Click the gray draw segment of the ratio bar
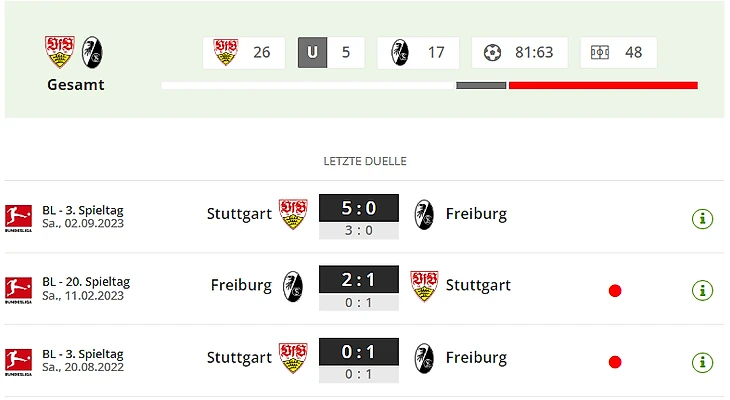Screen dimensions: 730x400 point(481,85)
